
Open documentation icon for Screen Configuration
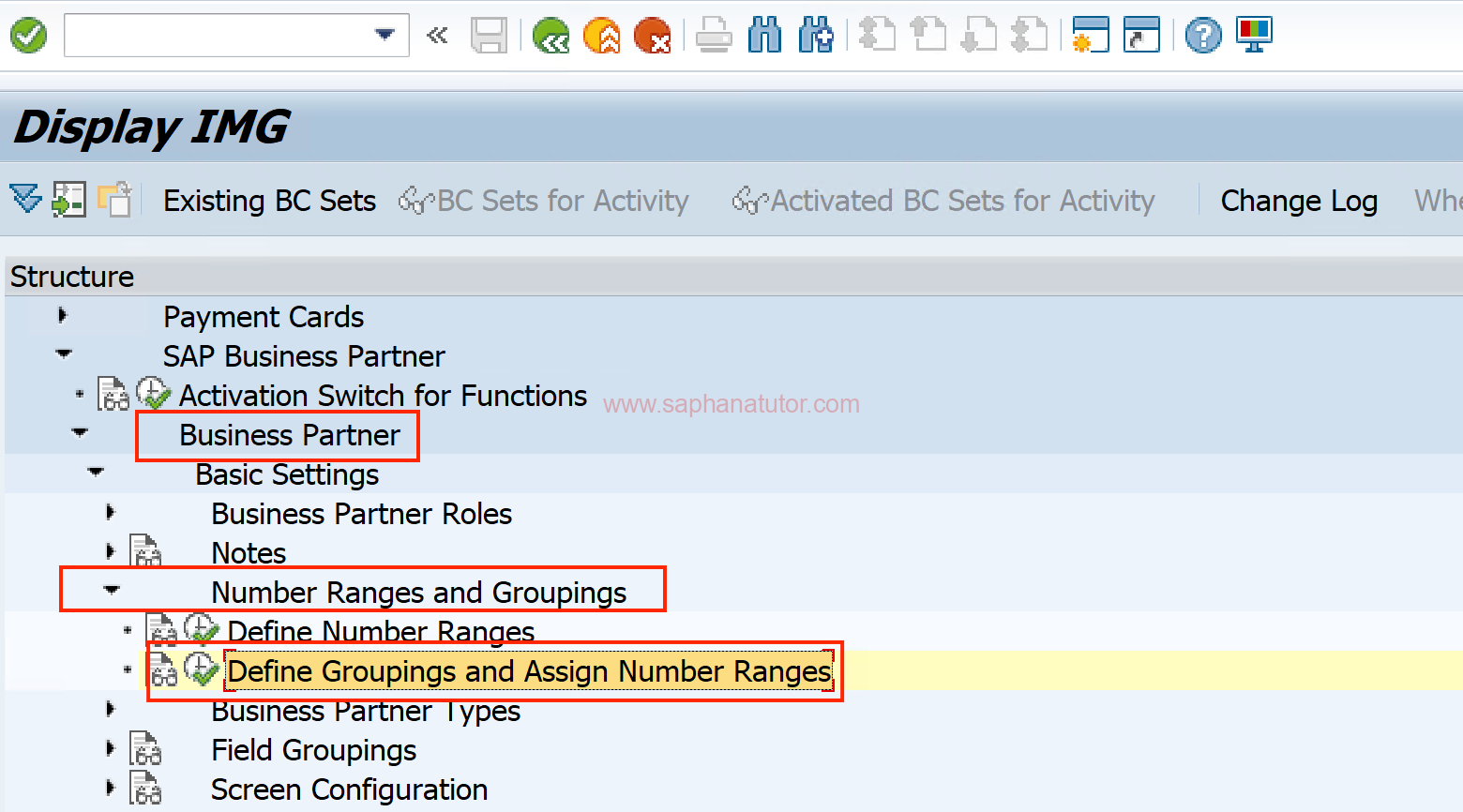pyautogui.click(x=145, y=788)
